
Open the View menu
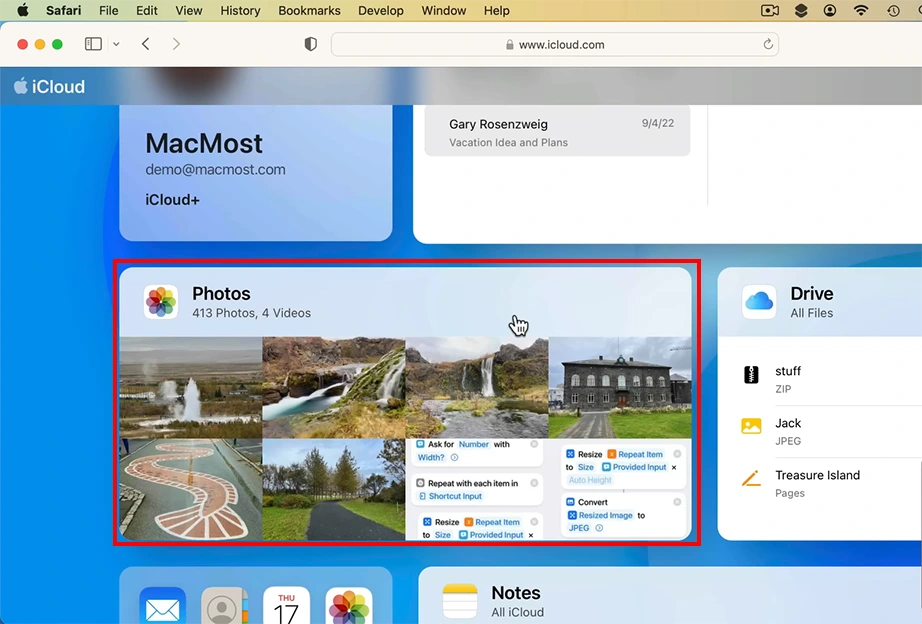pyautogui.click(x=189, y=11)
